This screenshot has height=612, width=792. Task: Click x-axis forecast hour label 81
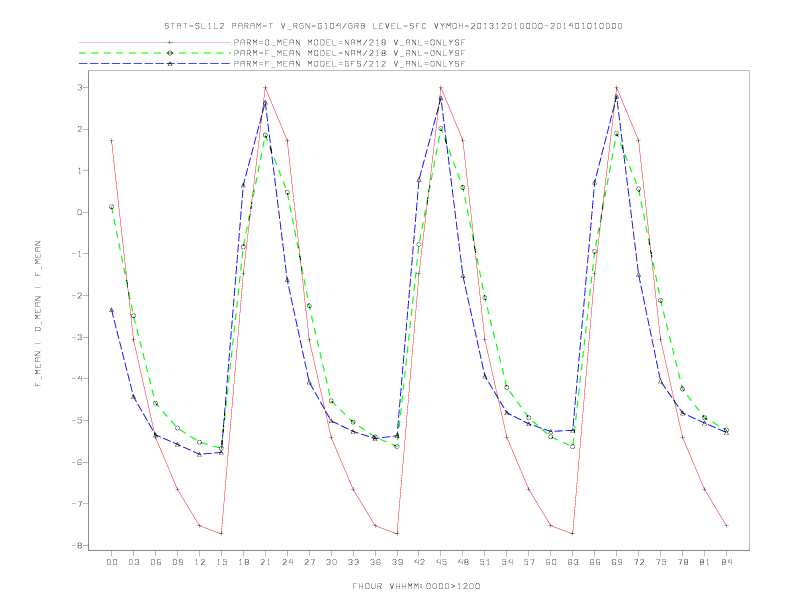point(705,562)
